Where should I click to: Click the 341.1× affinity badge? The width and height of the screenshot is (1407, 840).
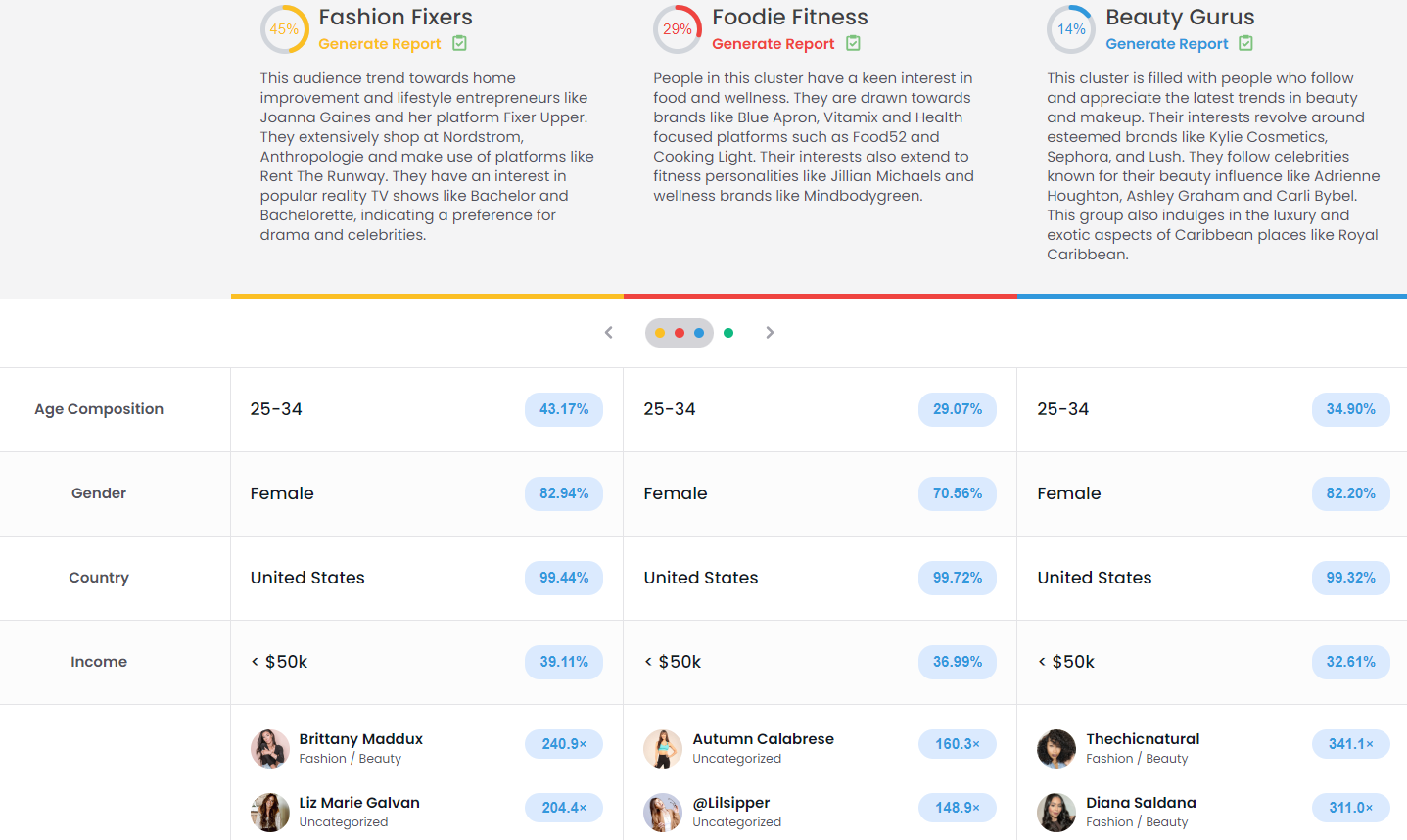click(x=1351, y=744)
